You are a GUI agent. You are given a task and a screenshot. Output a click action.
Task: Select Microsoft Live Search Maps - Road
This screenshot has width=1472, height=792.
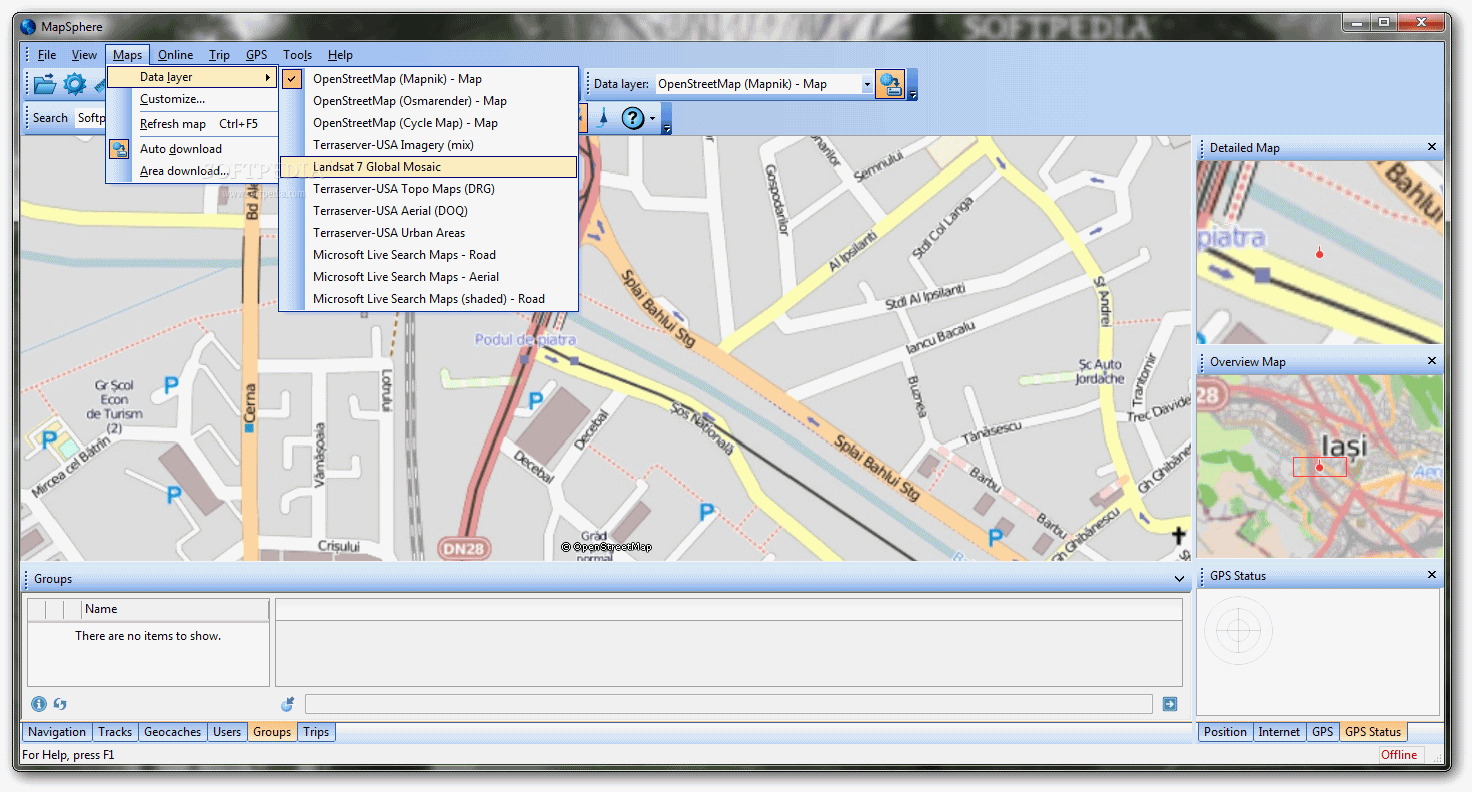pyautogui.click(x=429, y=255)
